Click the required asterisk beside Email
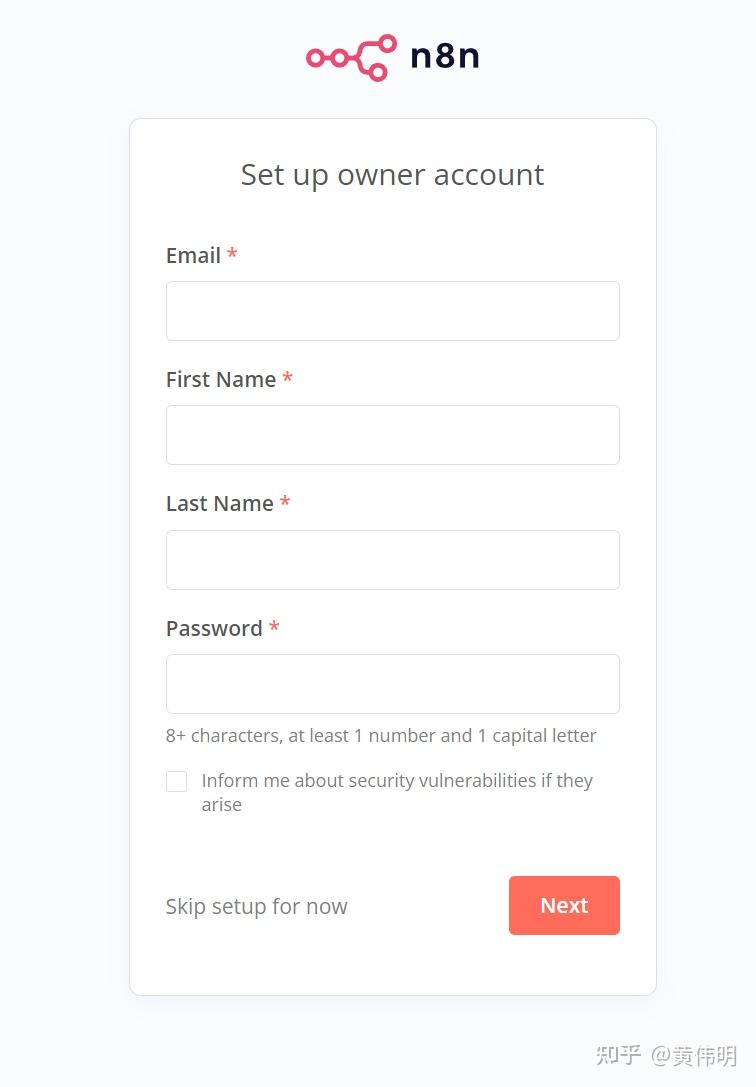The height and width of the screenshot is (1087, 756). (232, 255)
